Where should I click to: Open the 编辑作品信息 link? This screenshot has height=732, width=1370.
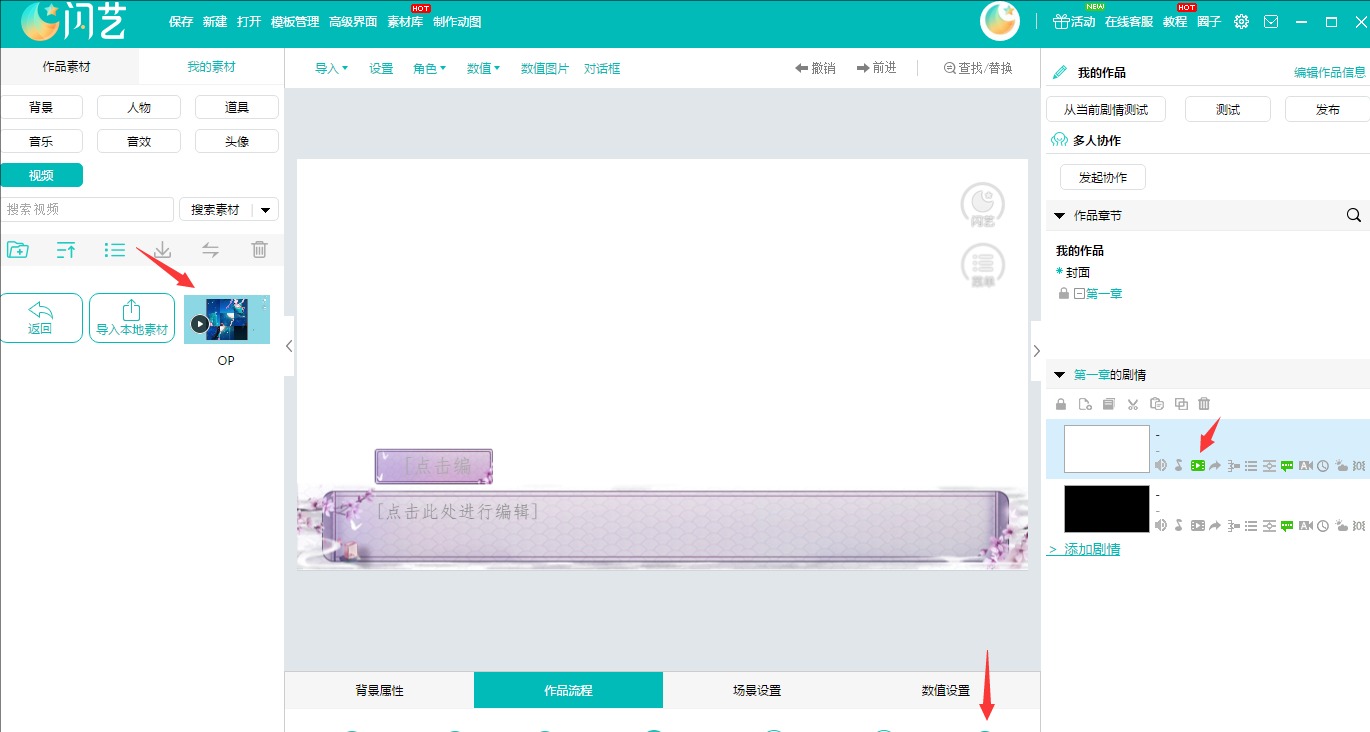[x=1330, y=72]
